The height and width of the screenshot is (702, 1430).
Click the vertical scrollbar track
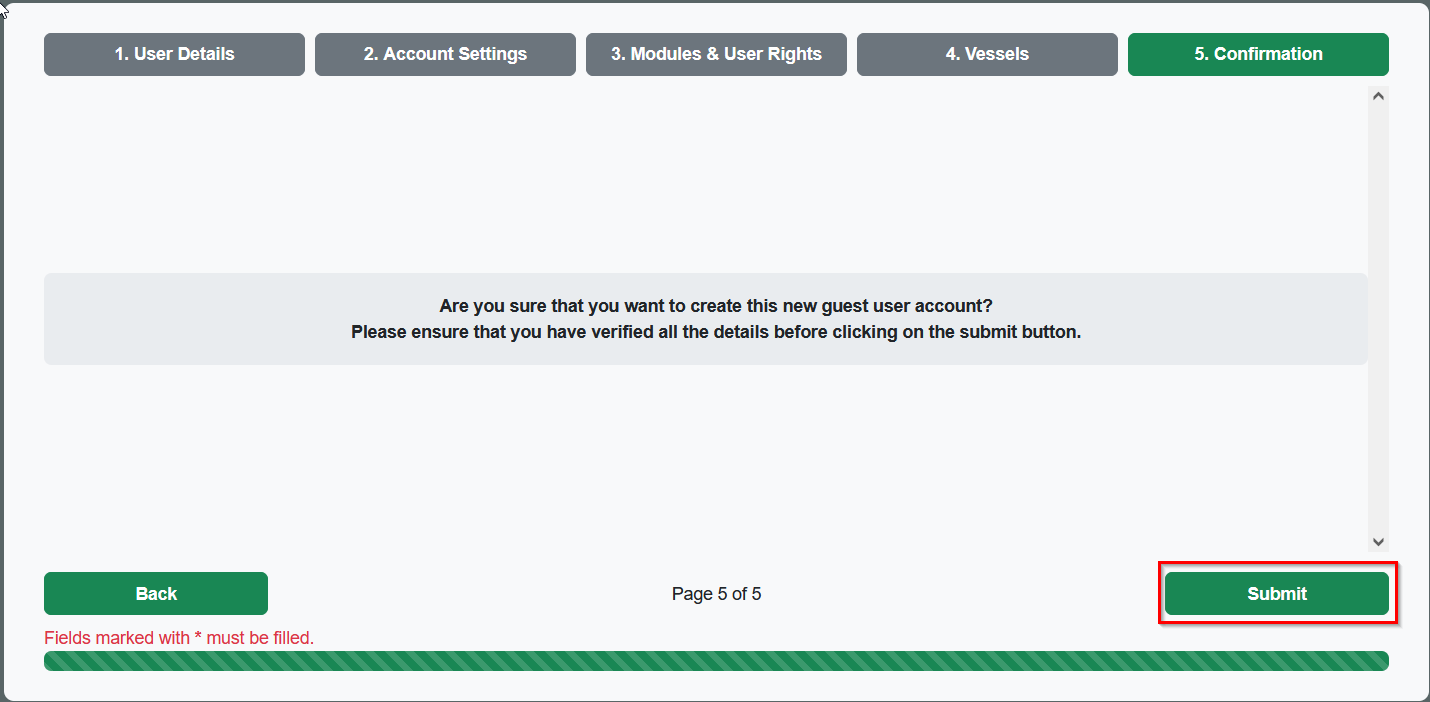tap(1378, 320)
